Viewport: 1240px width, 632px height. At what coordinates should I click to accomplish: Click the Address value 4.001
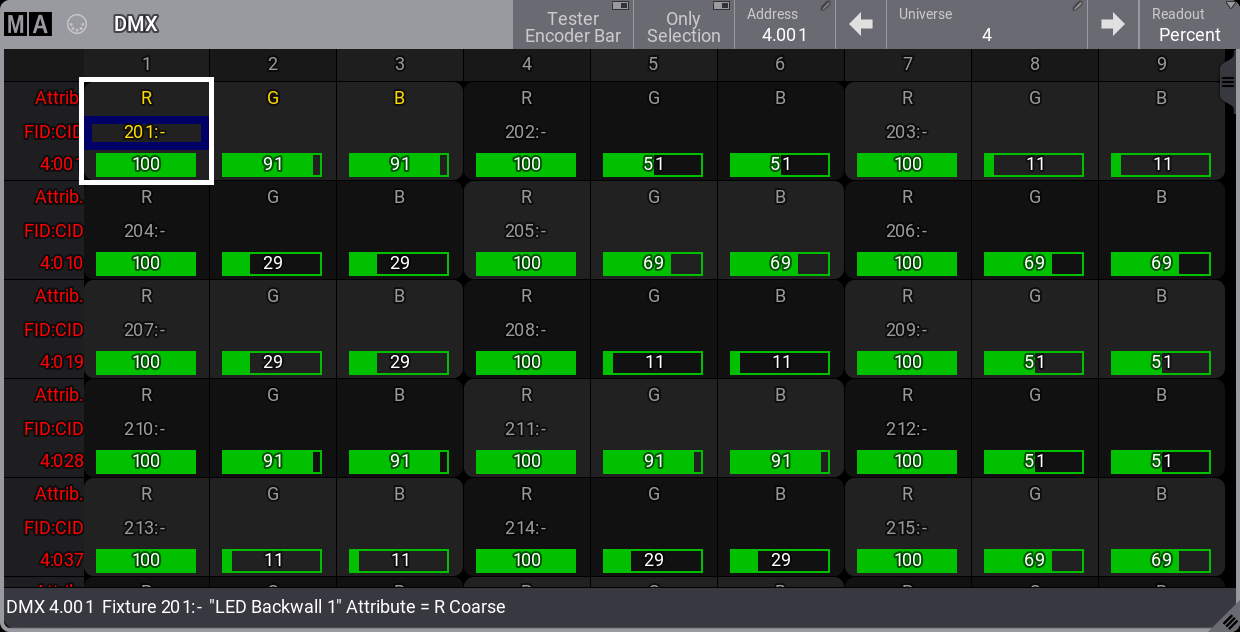(785, 34)
